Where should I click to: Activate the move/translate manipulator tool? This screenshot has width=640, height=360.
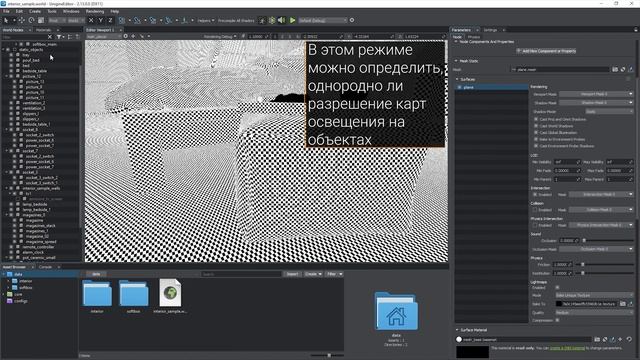click(x=21, y=20)
